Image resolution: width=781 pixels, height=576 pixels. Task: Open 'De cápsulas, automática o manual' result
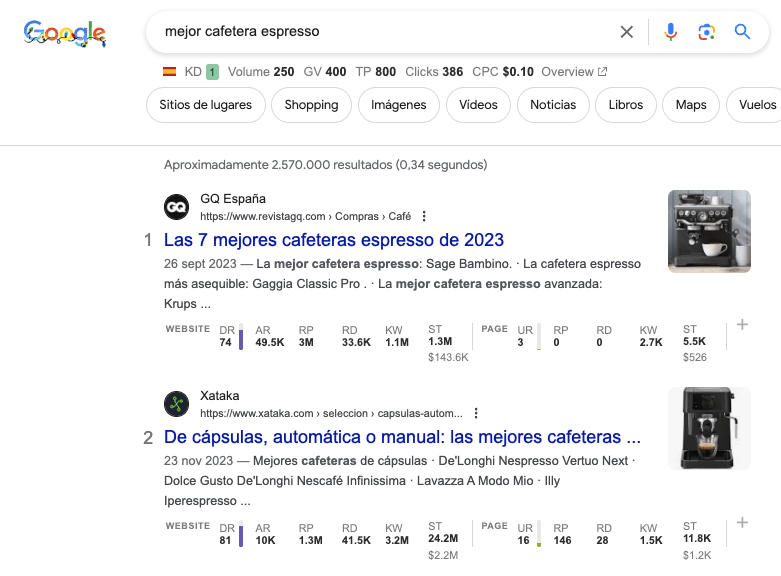(402, 437)
